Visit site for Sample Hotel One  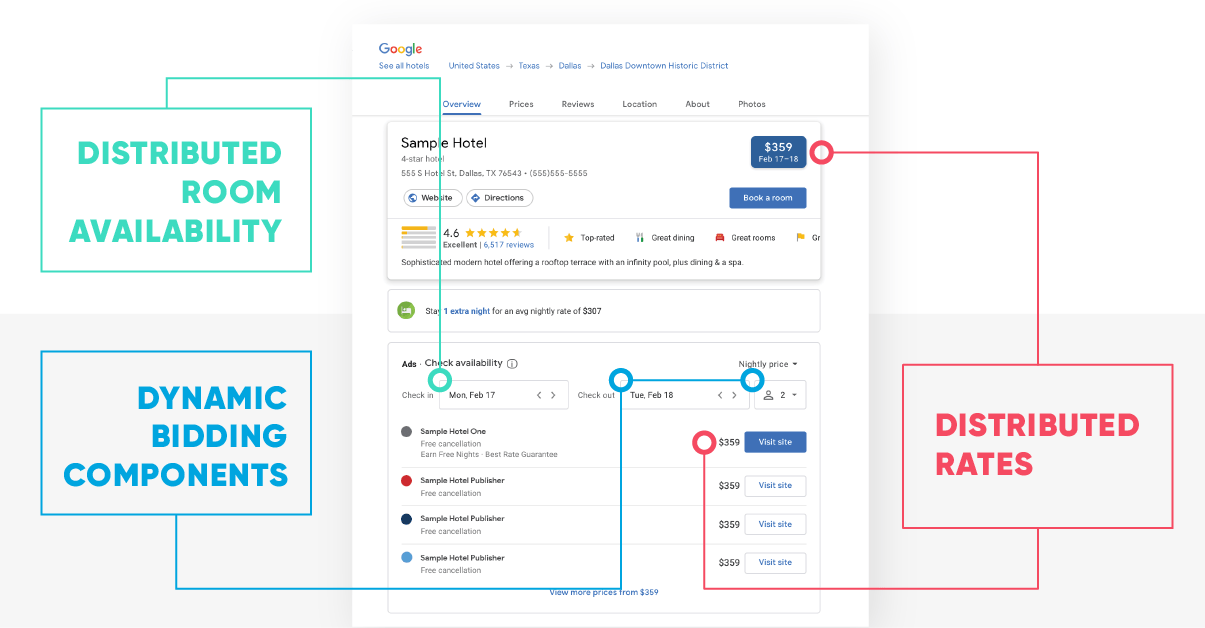coord(775,442)
